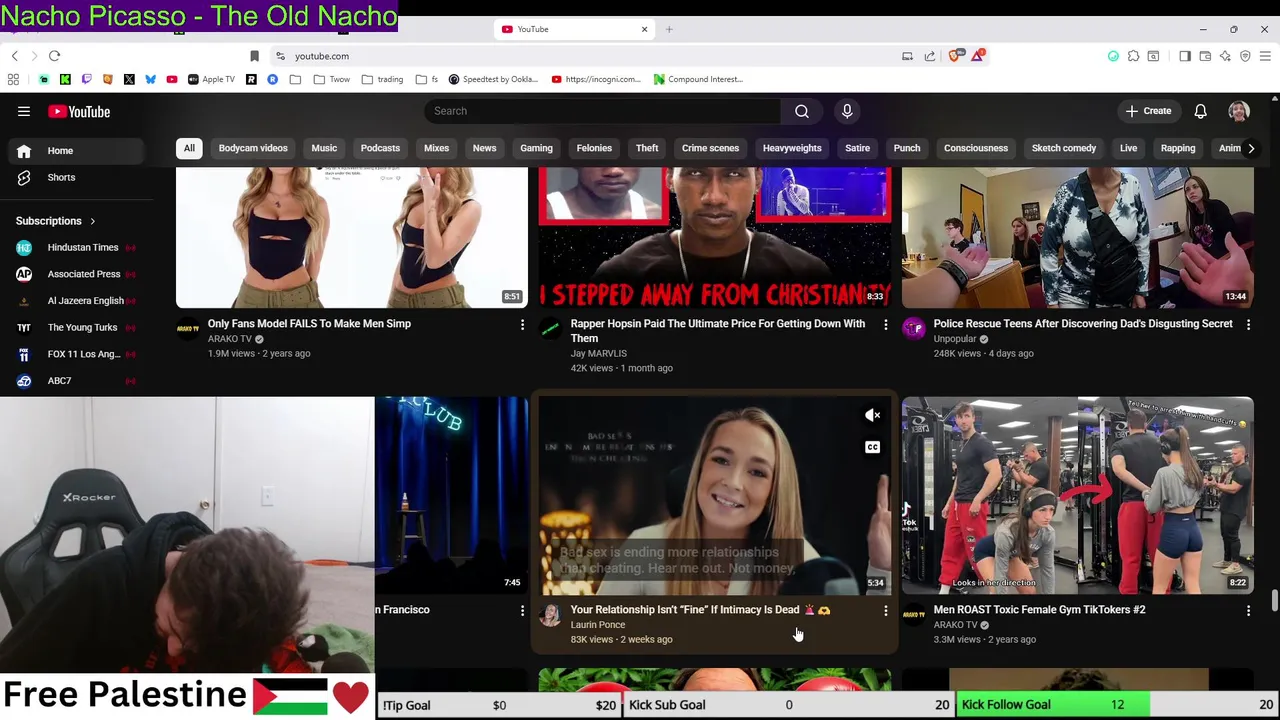Viewport: 1280px width, 720px height.
Task: Open Jay MARVLIS channel name
Action: pos(598,353)
